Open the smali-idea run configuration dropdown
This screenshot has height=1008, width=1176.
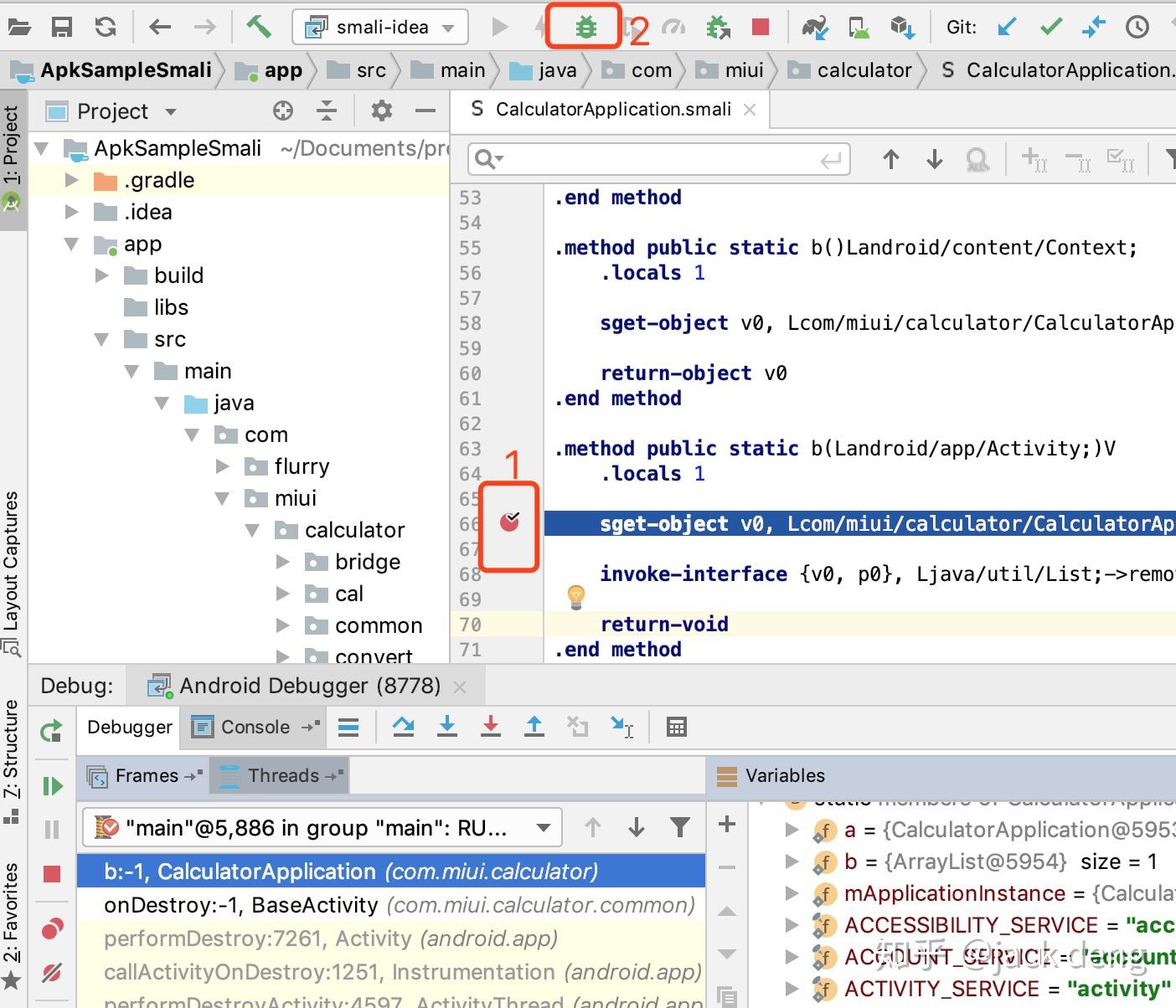click(x=381, y=26)
